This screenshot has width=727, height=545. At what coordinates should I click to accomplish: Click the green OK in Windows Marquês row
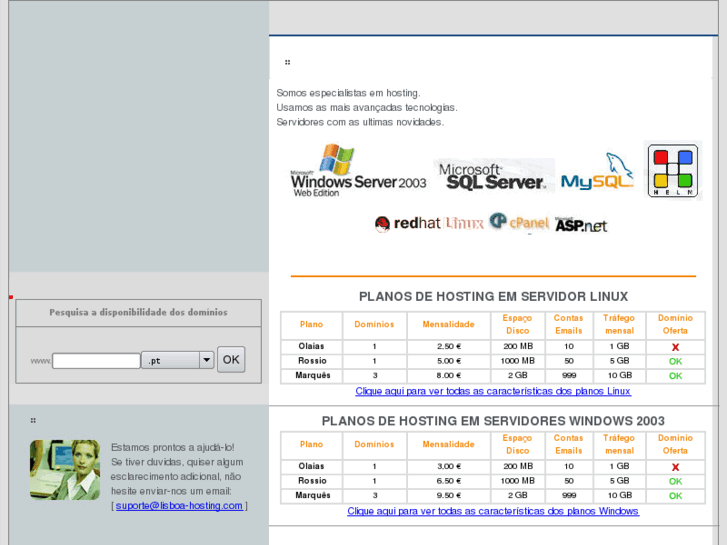675,496
